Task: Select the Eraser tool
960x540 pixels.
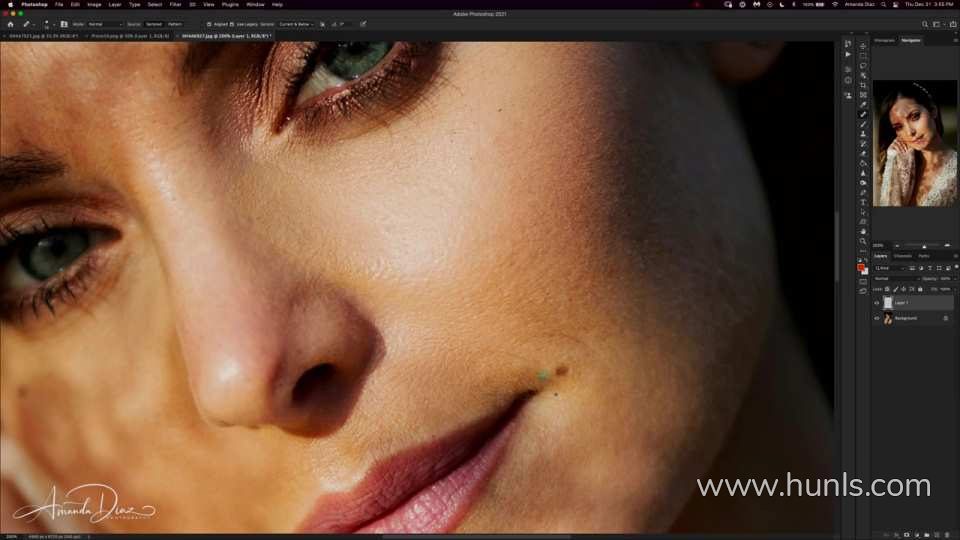Action: (863, 154)
